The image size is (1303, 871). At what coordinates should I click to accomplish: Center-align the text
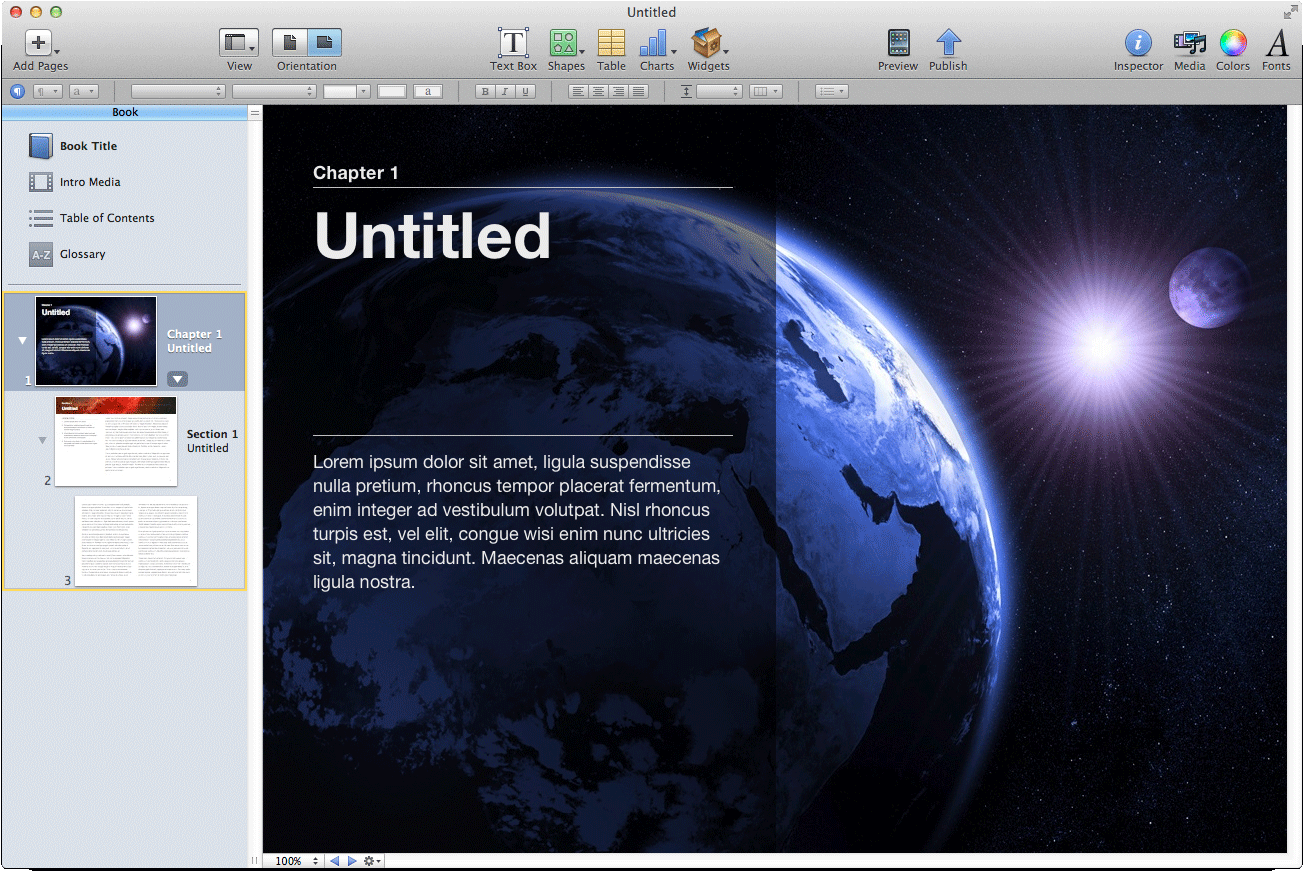click(x=598, y=91)
